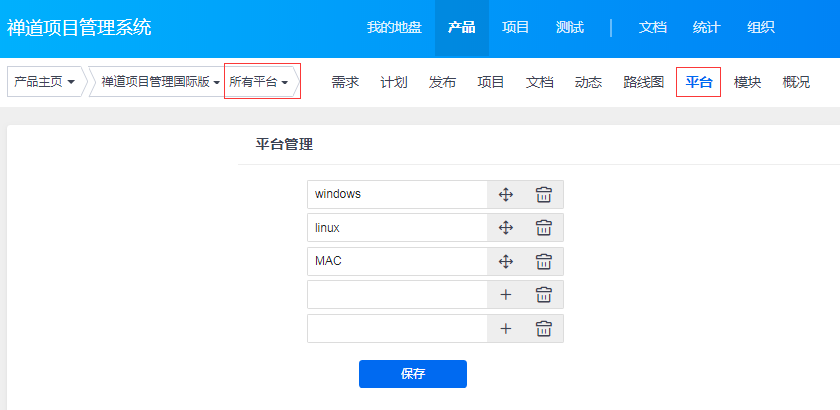The image size is (840, 410).
Task: Delete the linux platform row
Action: coord(544,228)
